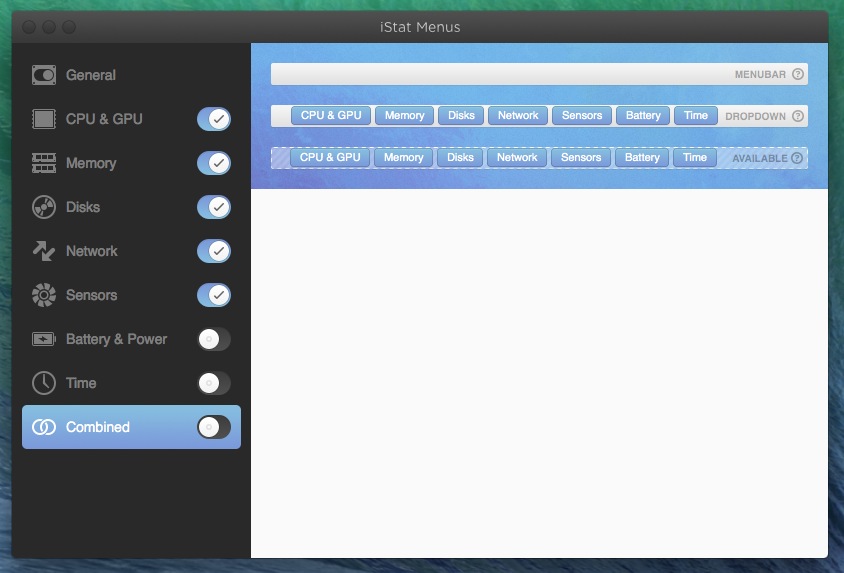
Task: Click Network pill in DROPDOWN row
Action: [x=518, y=116]
